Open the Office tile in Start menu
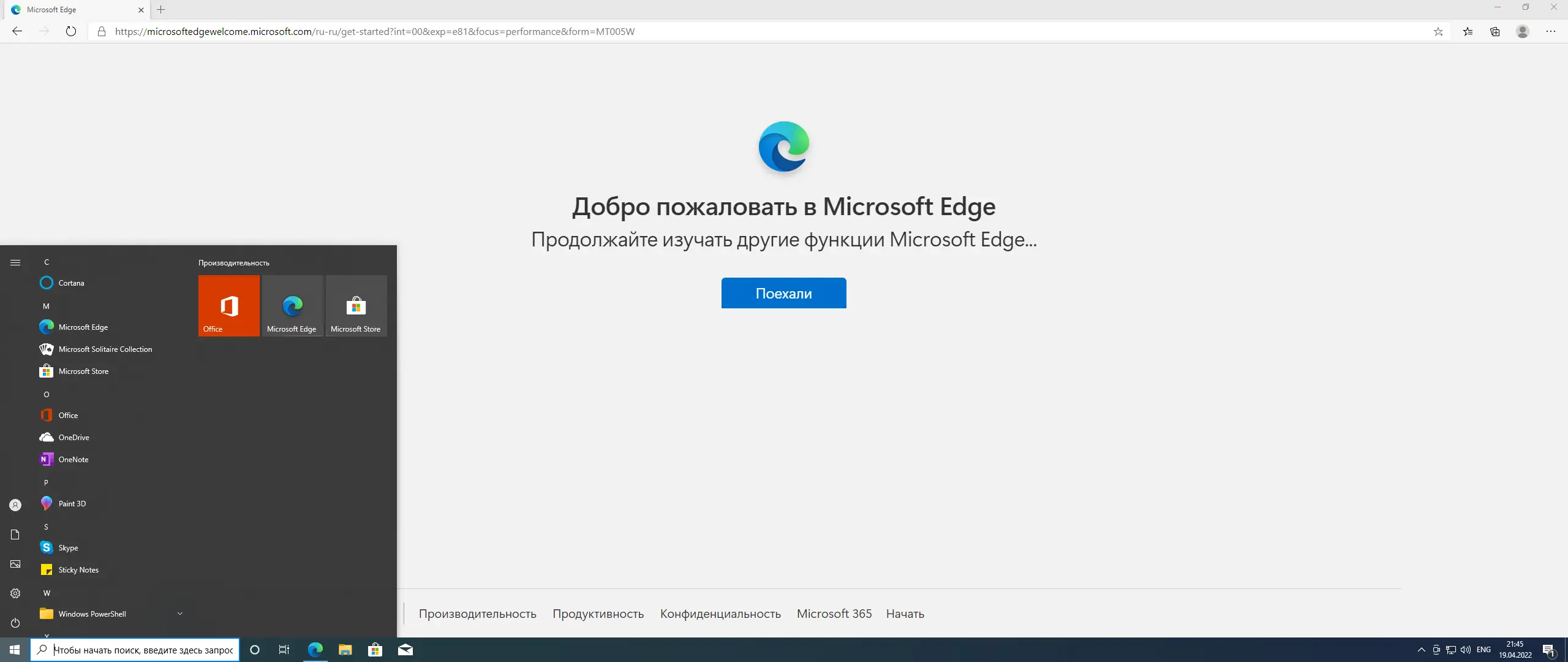 pyautogui.click(x=229, y=305)
